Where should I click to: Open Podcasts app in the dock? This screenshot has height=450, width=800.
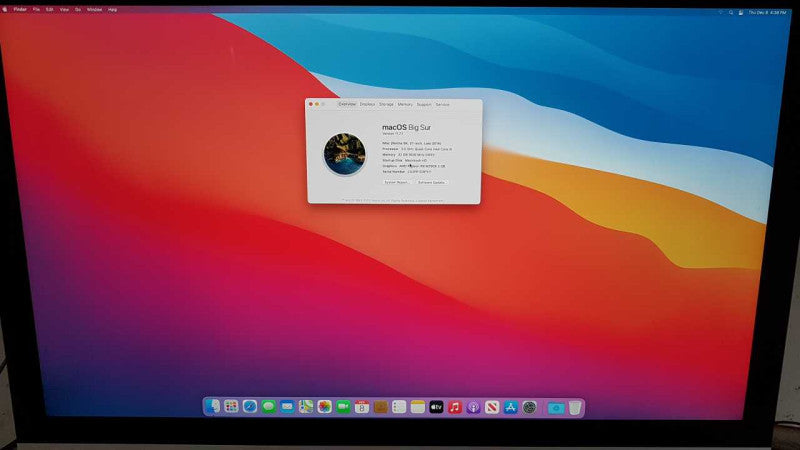[x=473, y=407]
